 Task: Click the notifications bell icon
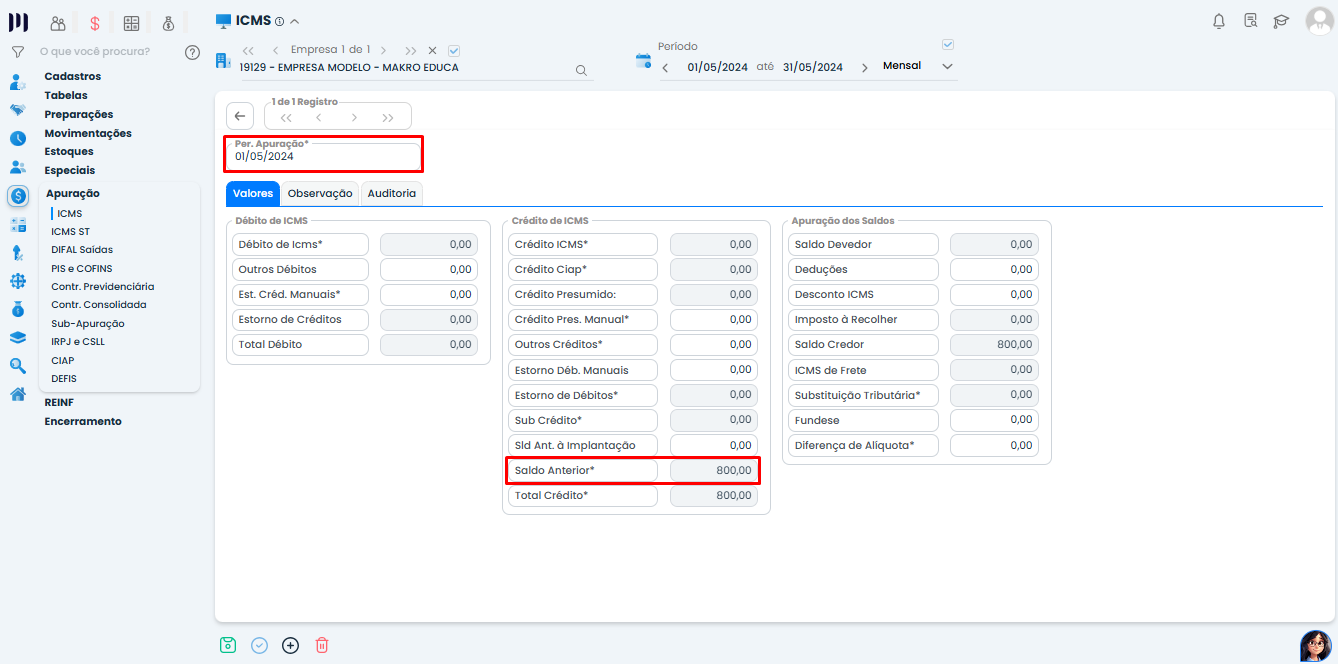1218,21
